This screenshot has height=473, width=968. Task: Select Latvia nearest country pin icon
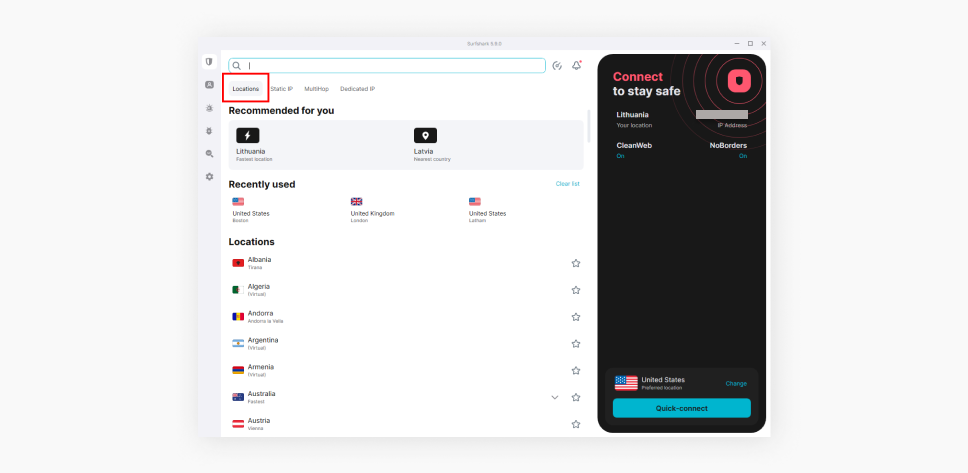point(425,135)
